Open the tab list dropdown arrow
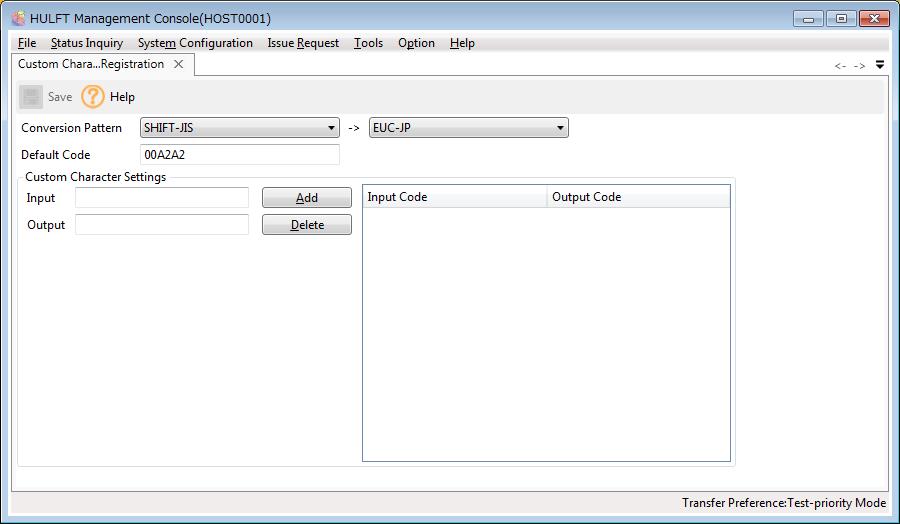Viewport: 900px width, 524px height. tap(880, 65)
